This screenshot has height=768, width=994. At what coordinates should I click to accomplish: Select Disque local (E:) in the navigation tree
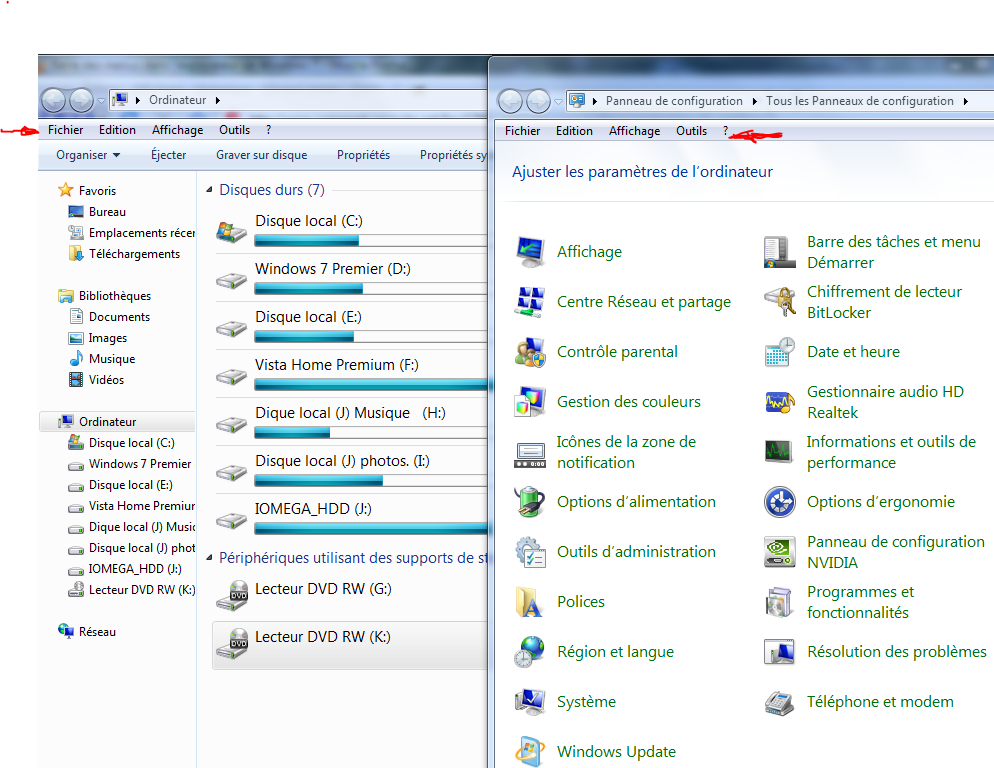coord(131,485)
